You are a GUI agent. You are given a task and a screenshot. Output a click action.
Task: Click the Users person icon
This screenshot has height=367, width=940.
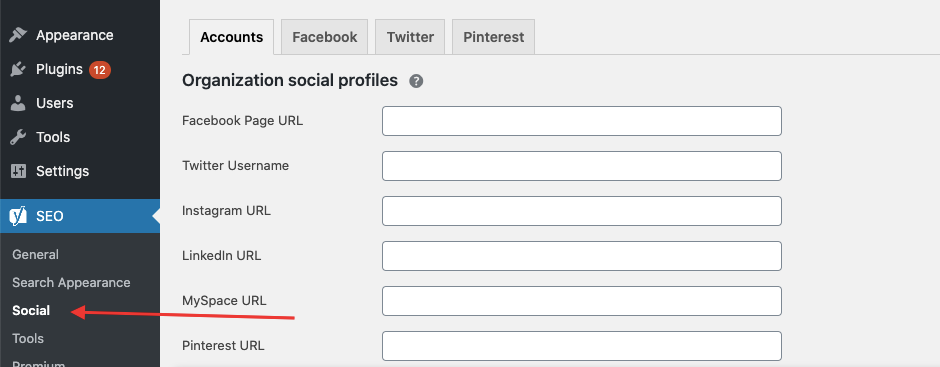click(18, 103)
